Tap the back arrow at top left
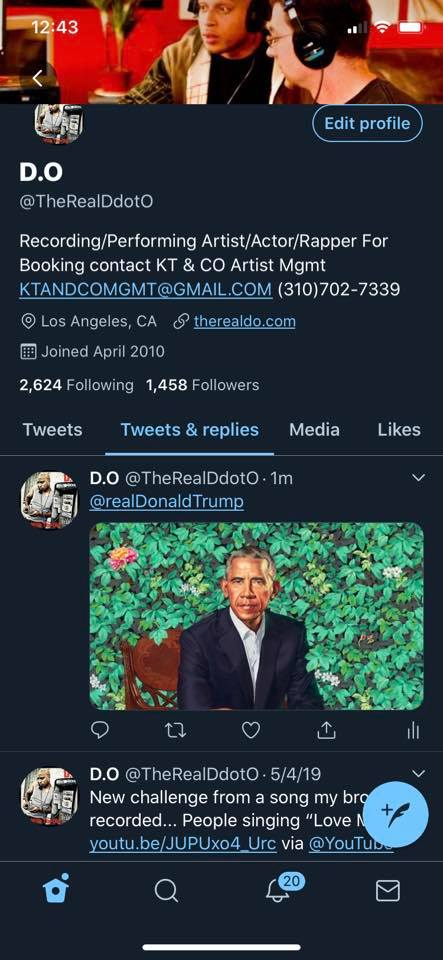443x960 pixels. point(37,78)
